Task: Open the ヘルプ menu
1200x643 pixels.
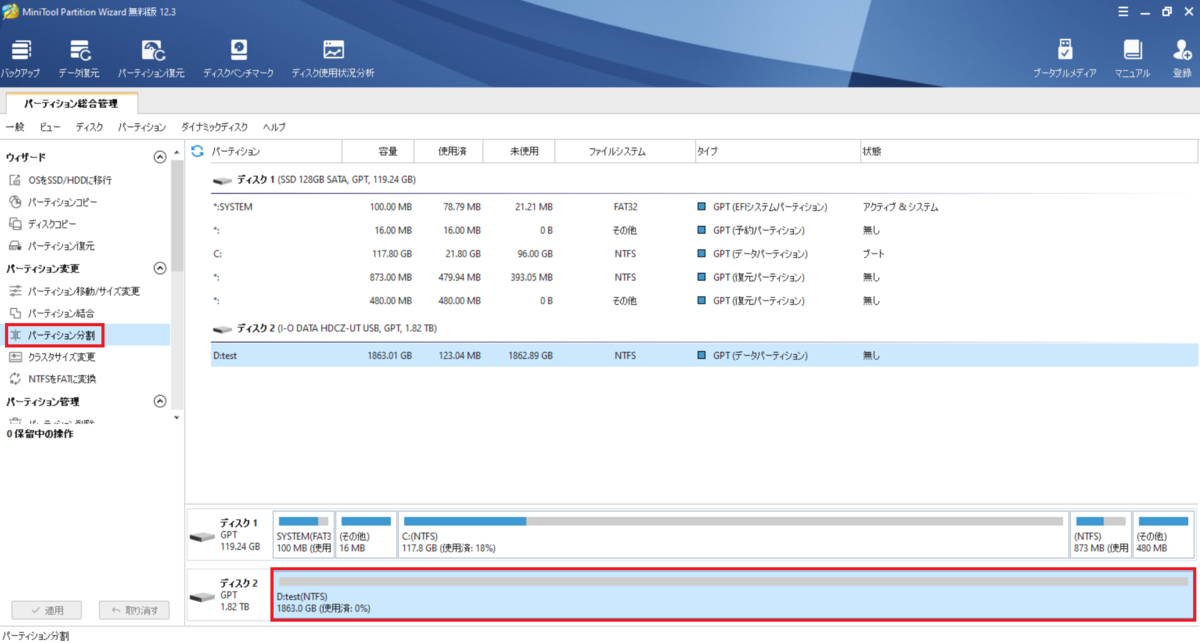Action: click(274, 127)
